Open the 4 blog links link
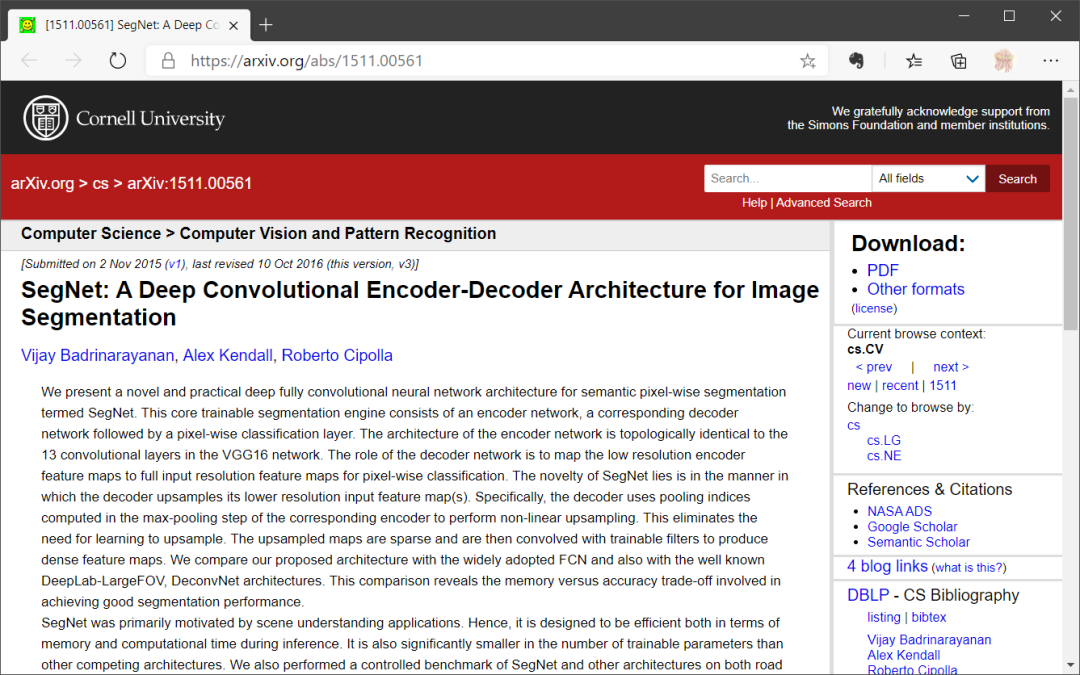The image size is (1080, 675). pos(887,566)
